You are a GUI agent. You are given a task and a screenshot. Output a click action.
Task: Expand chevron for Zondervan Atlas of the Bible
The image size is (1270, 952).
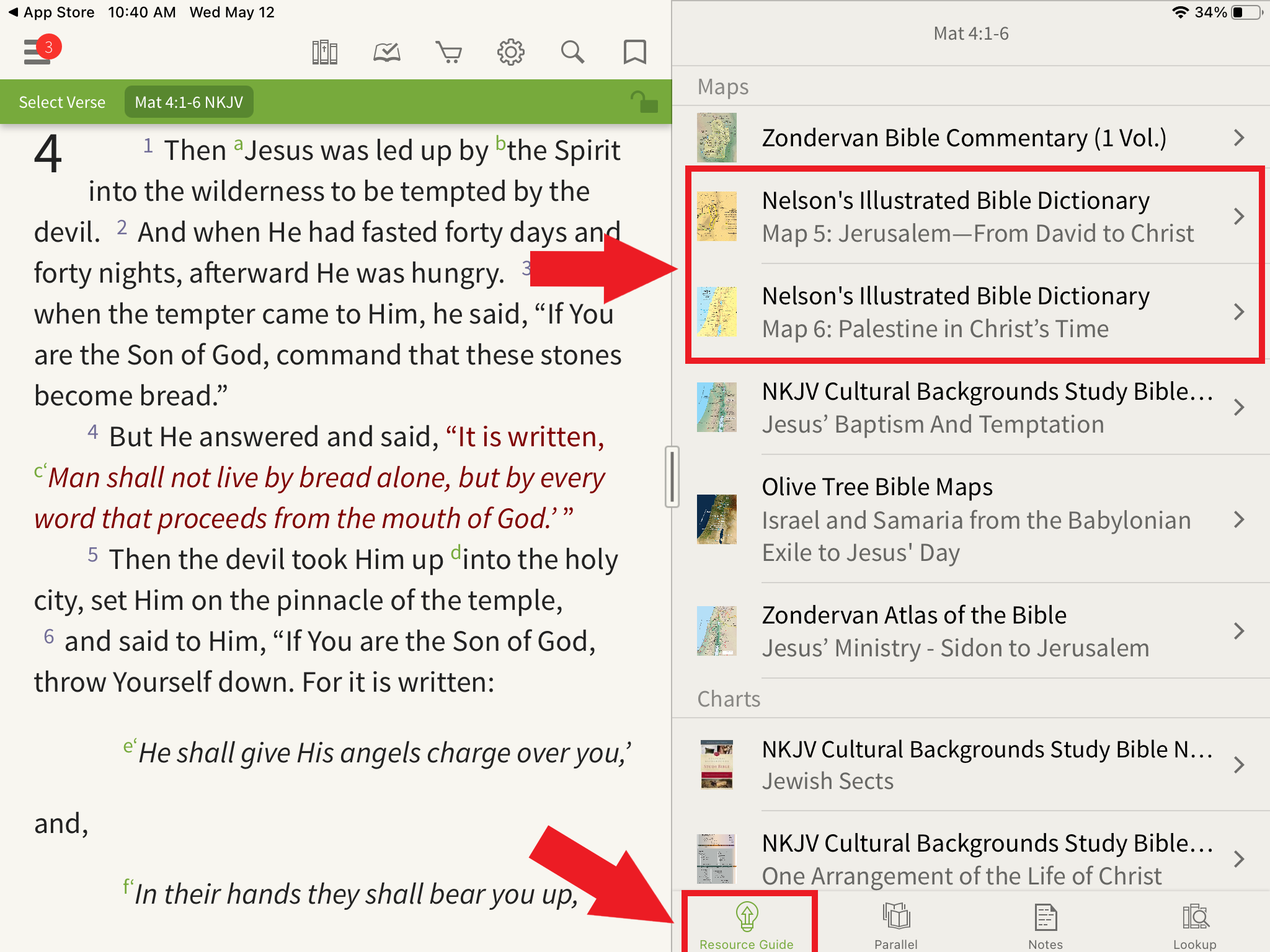coord(1239,631)
